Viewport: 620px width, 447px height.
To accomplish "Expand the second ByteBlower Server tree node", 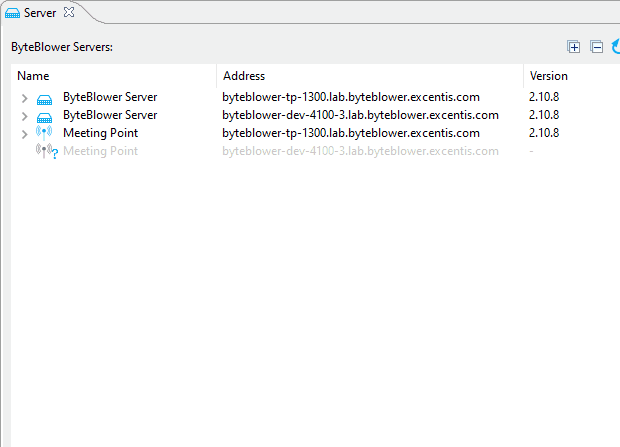I will tap(25, 116).
